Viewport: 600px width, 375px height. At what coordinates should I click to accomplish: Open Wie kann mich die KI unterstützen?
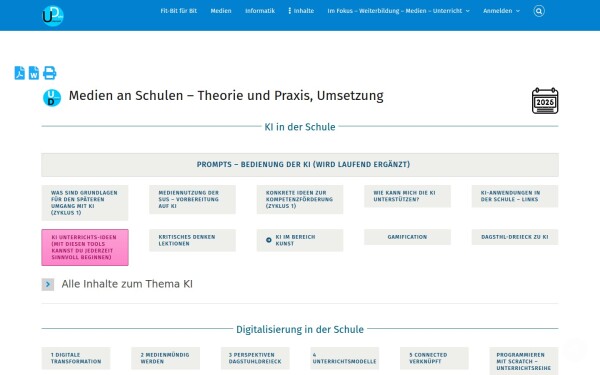point(408,196)
